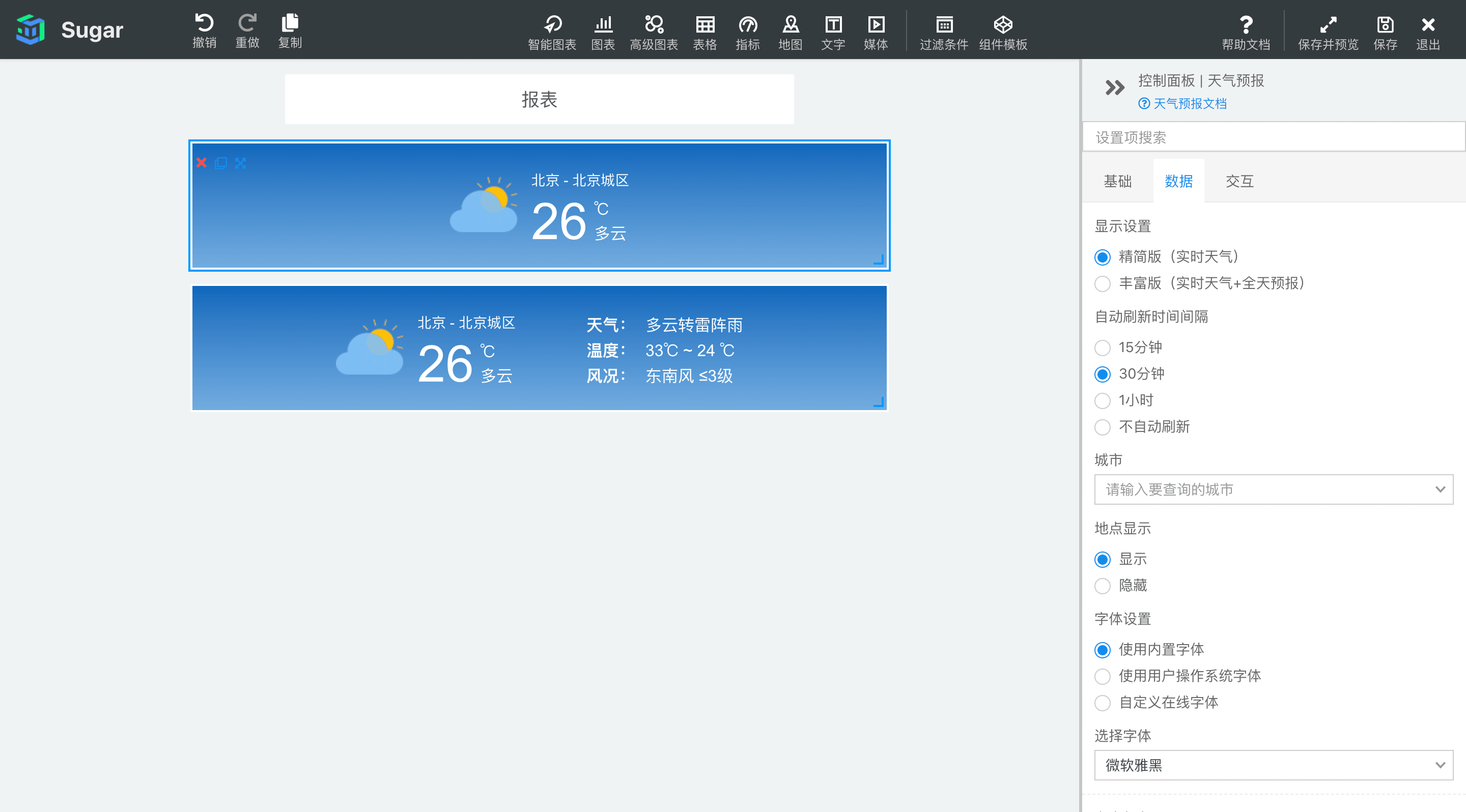Duplicate the selected weather widget
Viewport: 1466px width, 812px height.
[x=221, y=163]
